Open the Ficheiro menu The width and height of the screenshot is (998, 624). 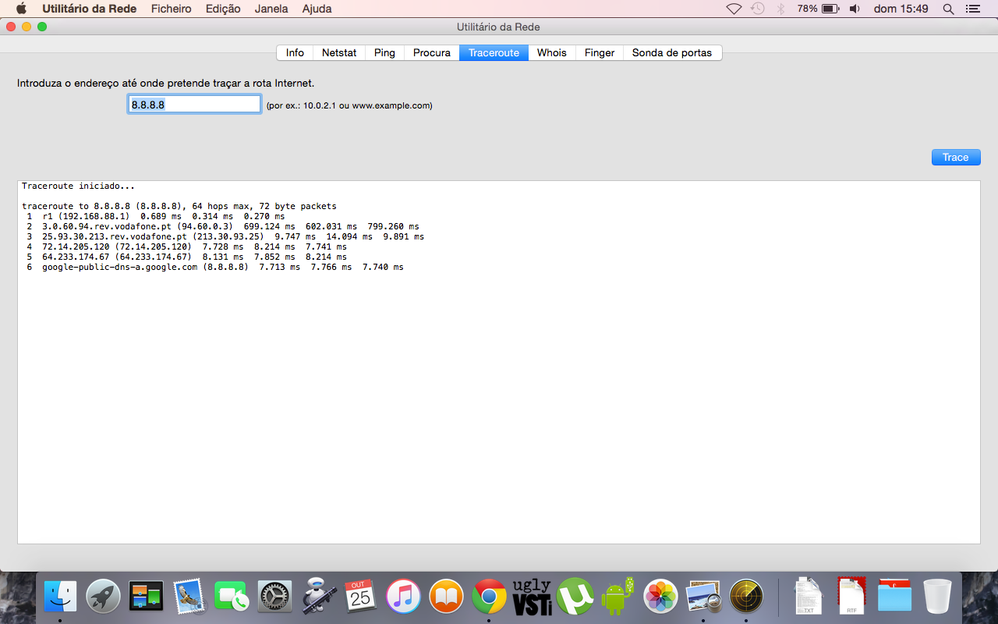pos(171,8)
